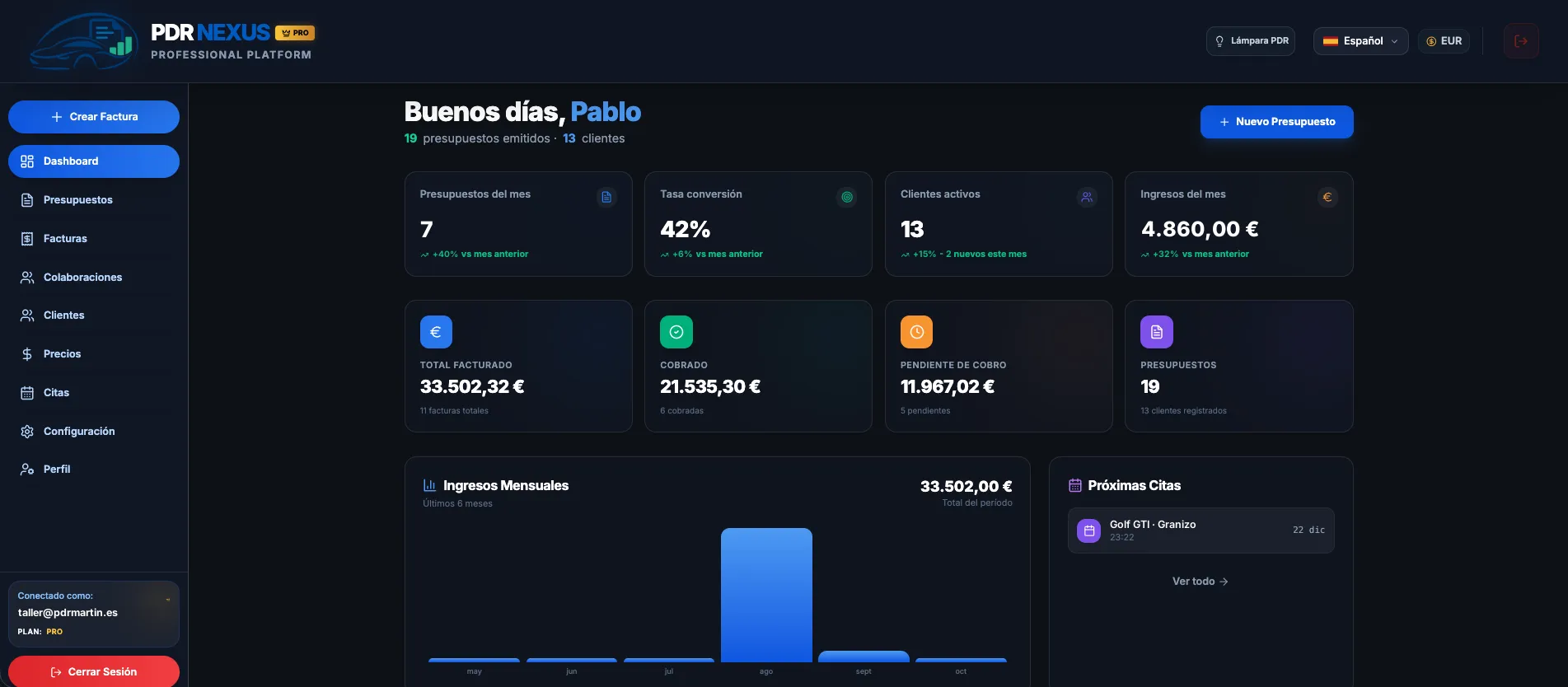The image size is (1568, 687).
Task: Click the purple calendar icon on Golf GTI appointment
Action: click(1089, 530)
